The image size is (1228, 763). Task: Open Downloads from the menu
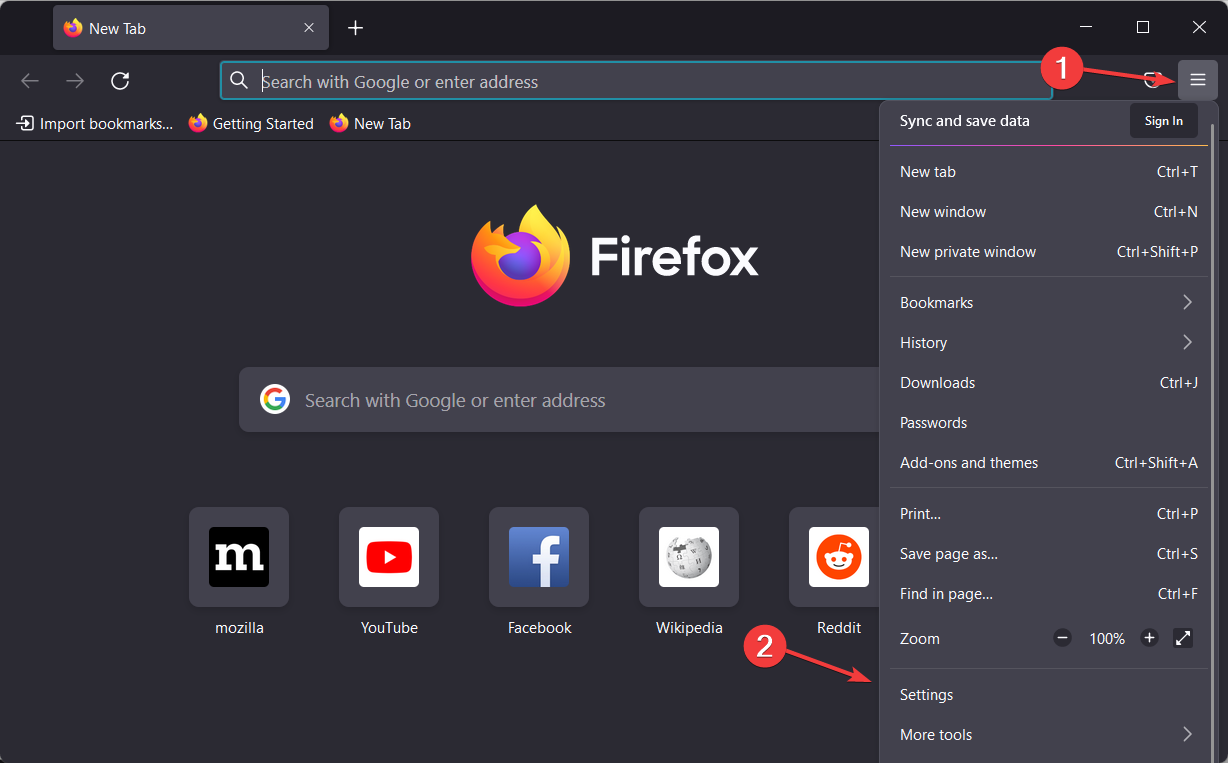point(937,382)
